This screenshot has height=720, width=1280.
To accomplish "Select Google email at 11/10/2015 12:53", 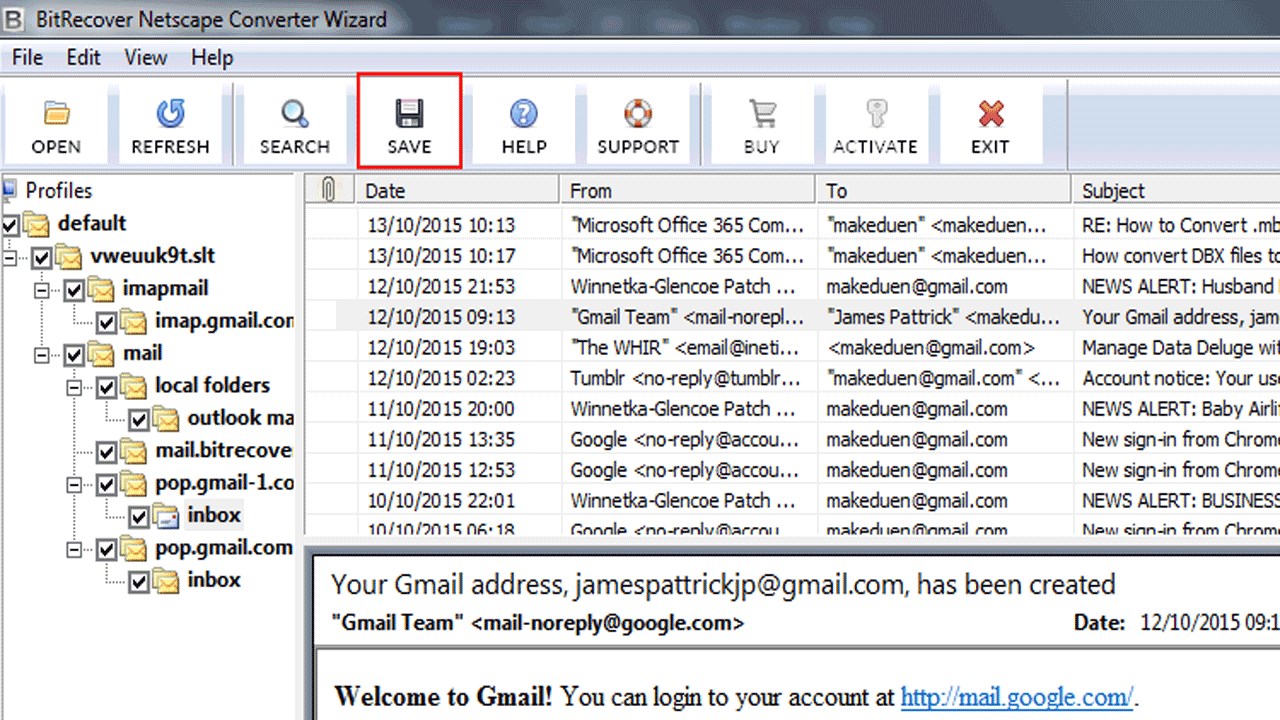I will point(792,470).
